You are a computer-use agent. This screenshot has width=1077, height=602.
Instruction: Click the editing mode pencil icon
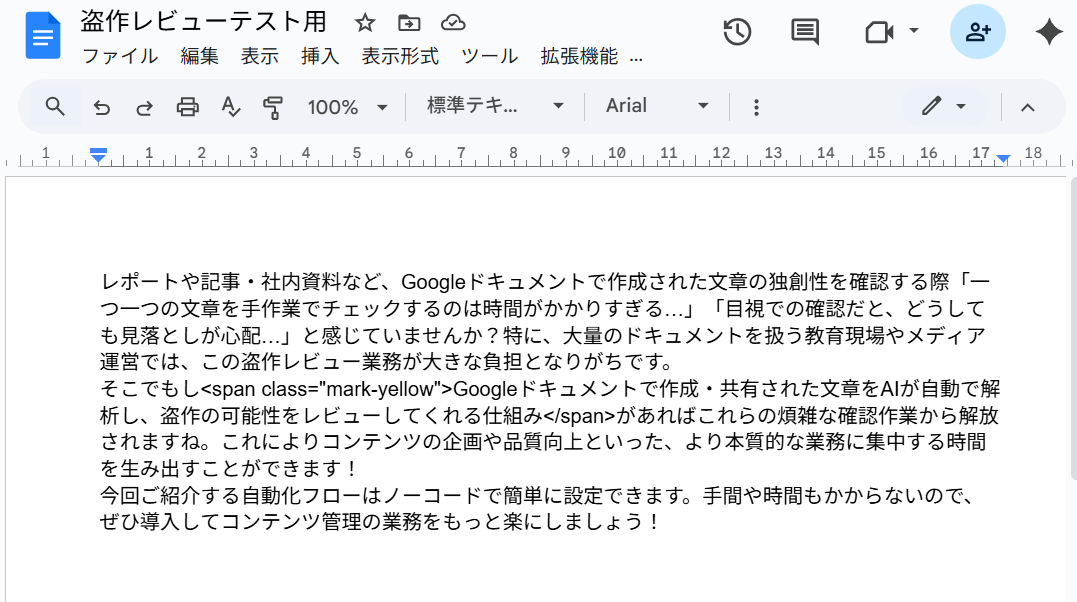[x=931, y=107]
